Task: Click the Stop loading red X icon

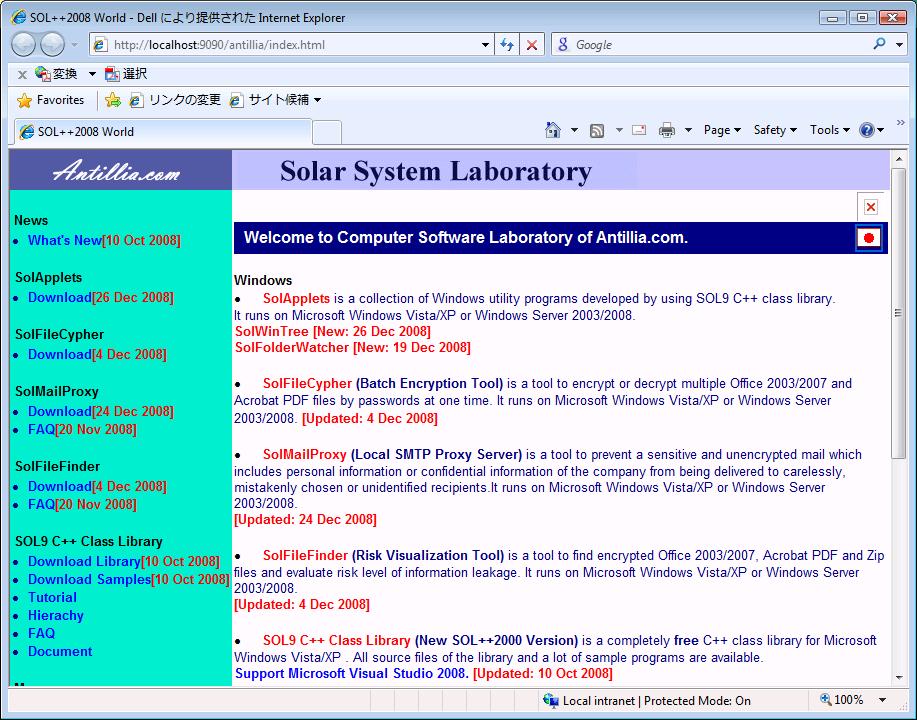Action: click(x=532, y=44)
